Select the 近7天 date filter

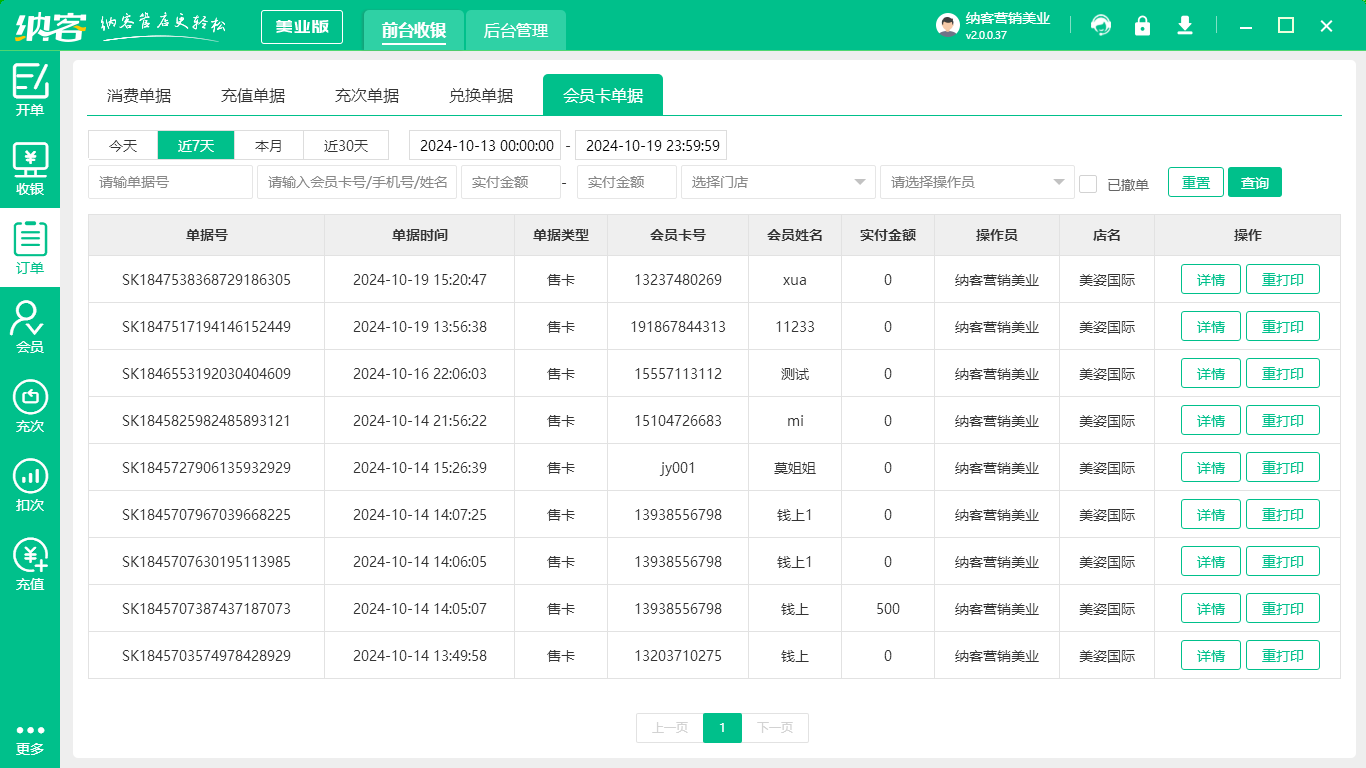point(196,145)
